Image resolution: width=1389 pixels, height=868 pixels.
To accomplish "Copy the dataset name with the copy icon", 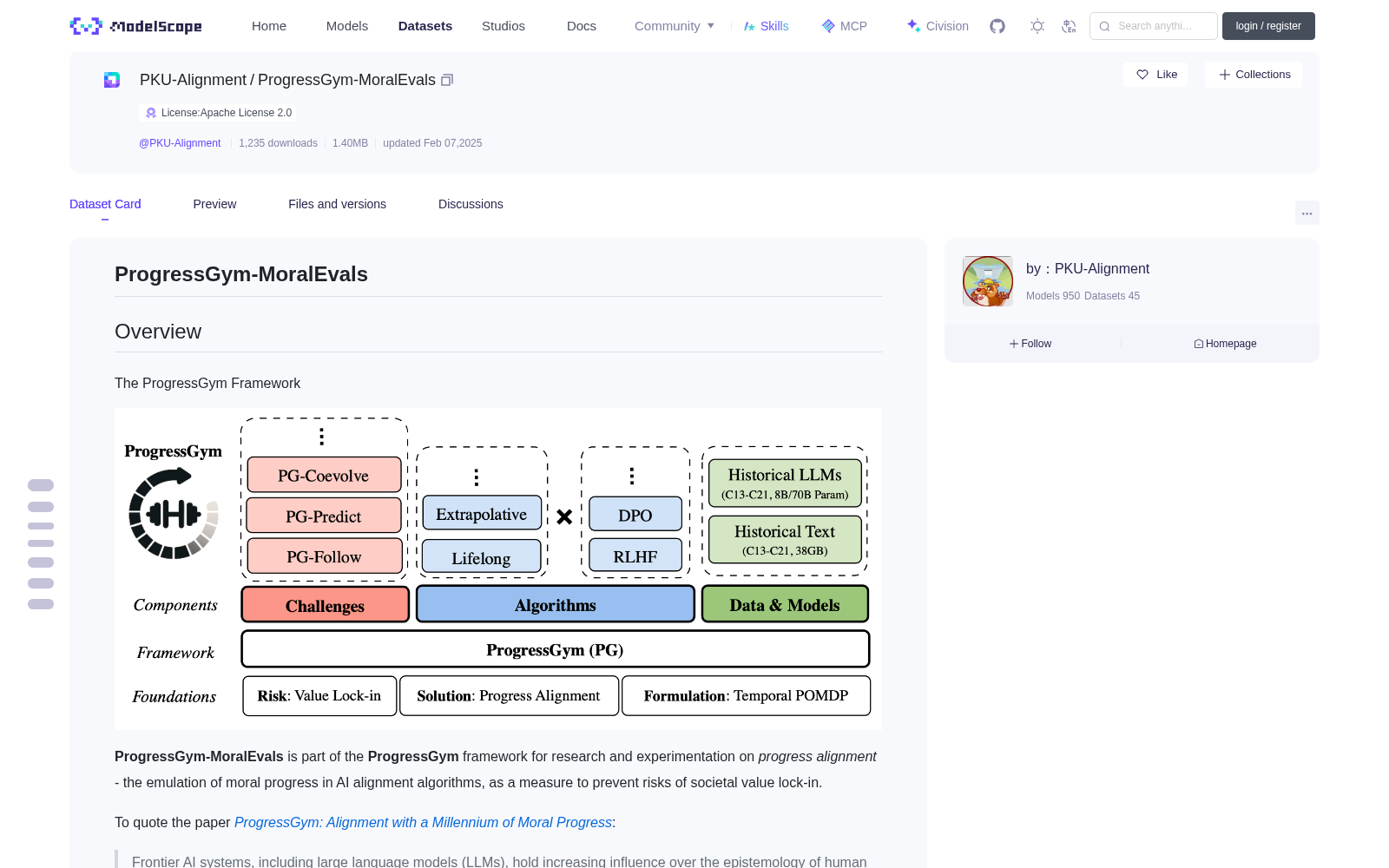I will [x=447, y=80].
